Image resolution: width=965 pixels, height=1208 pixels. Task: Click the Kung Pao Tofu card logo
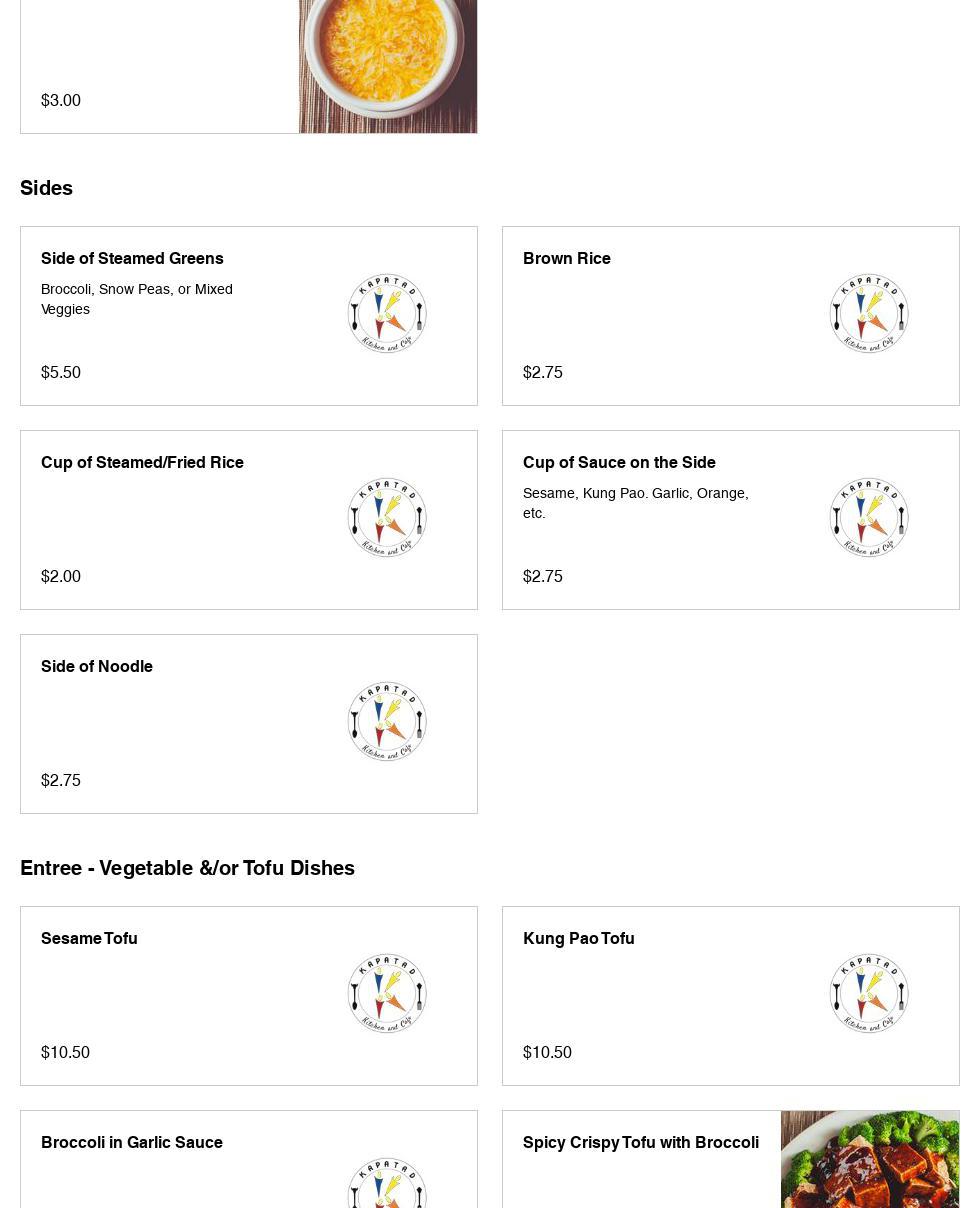869,994
